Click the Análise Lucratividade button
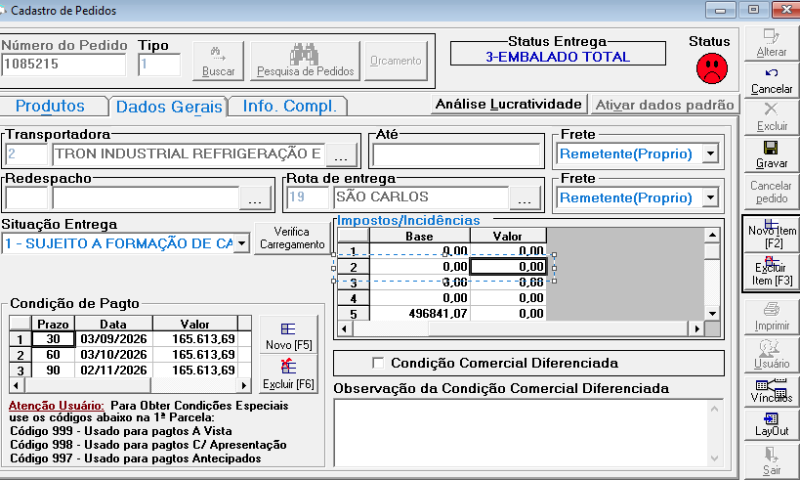 509,104
